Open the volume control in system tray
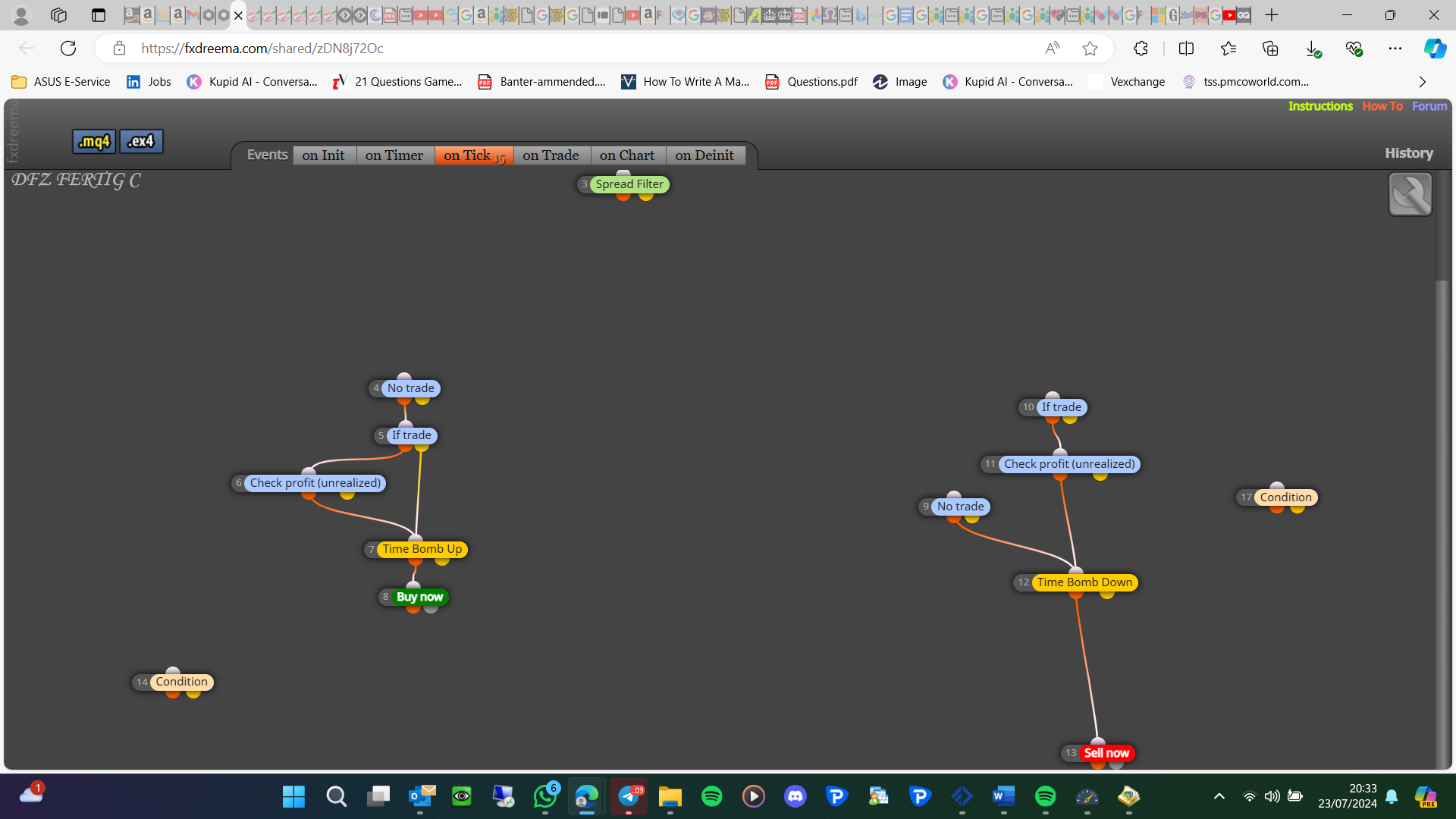The height and width of the screenshot is (819, 1456). [1272, 796]
